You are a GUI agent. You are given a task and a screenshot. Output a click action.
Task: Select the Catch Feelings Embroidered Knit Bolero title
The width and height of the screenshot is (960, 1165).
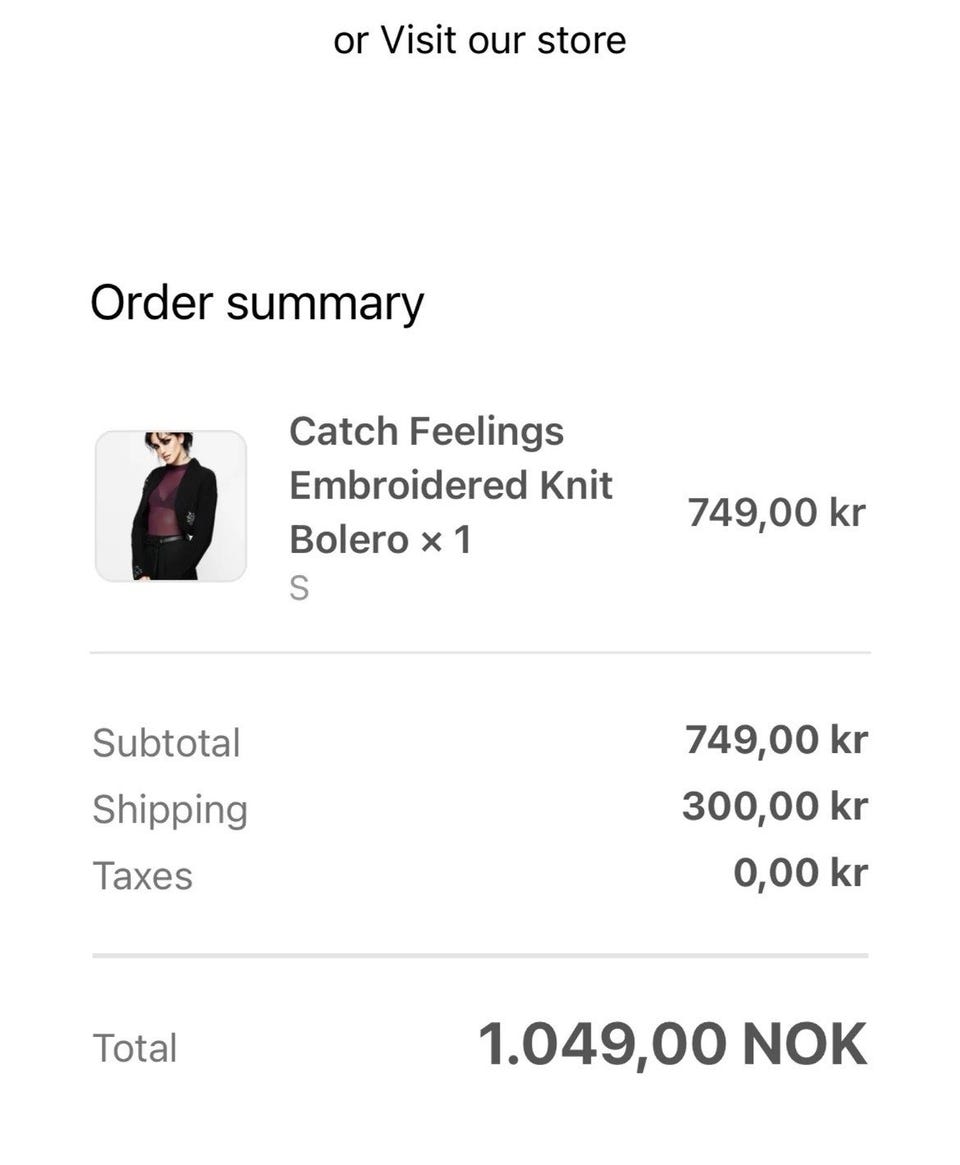(x=450, y=485)
